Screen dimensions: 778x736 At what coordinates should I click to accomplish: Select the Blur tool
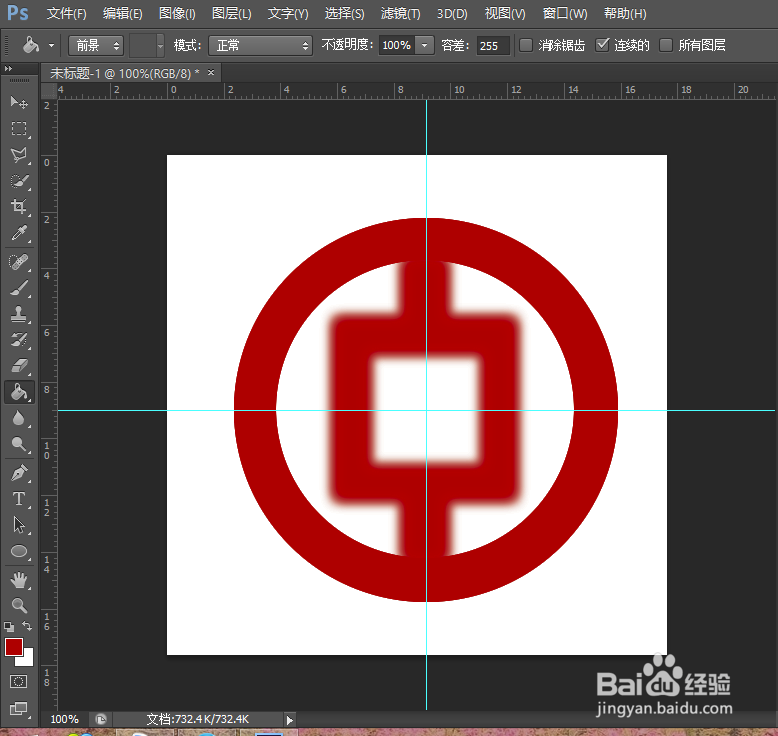pyautogui.click(x=19, y=418)
